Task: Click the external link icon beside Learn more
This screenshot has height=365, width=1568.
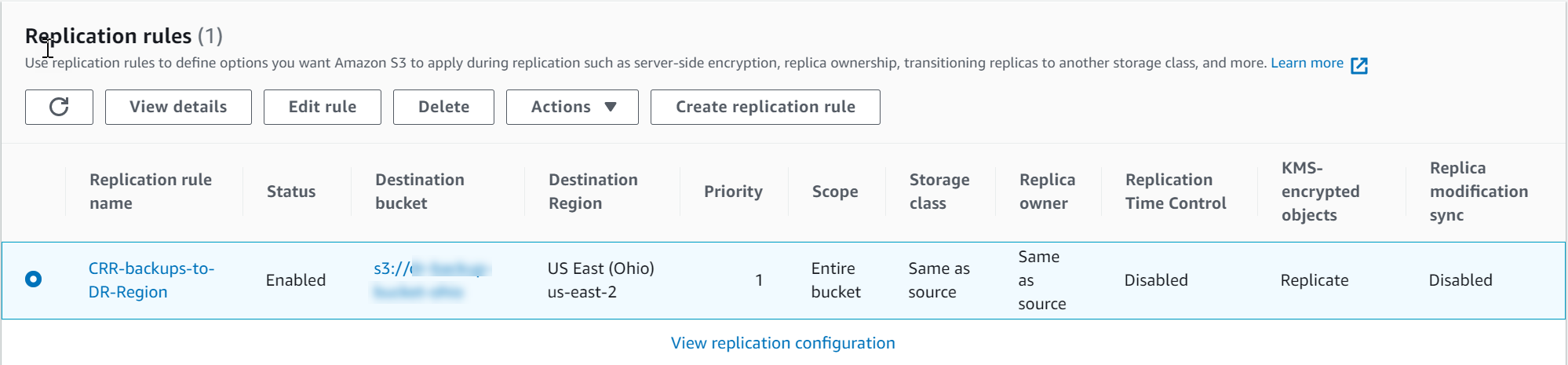Action: pos(1359,65)
